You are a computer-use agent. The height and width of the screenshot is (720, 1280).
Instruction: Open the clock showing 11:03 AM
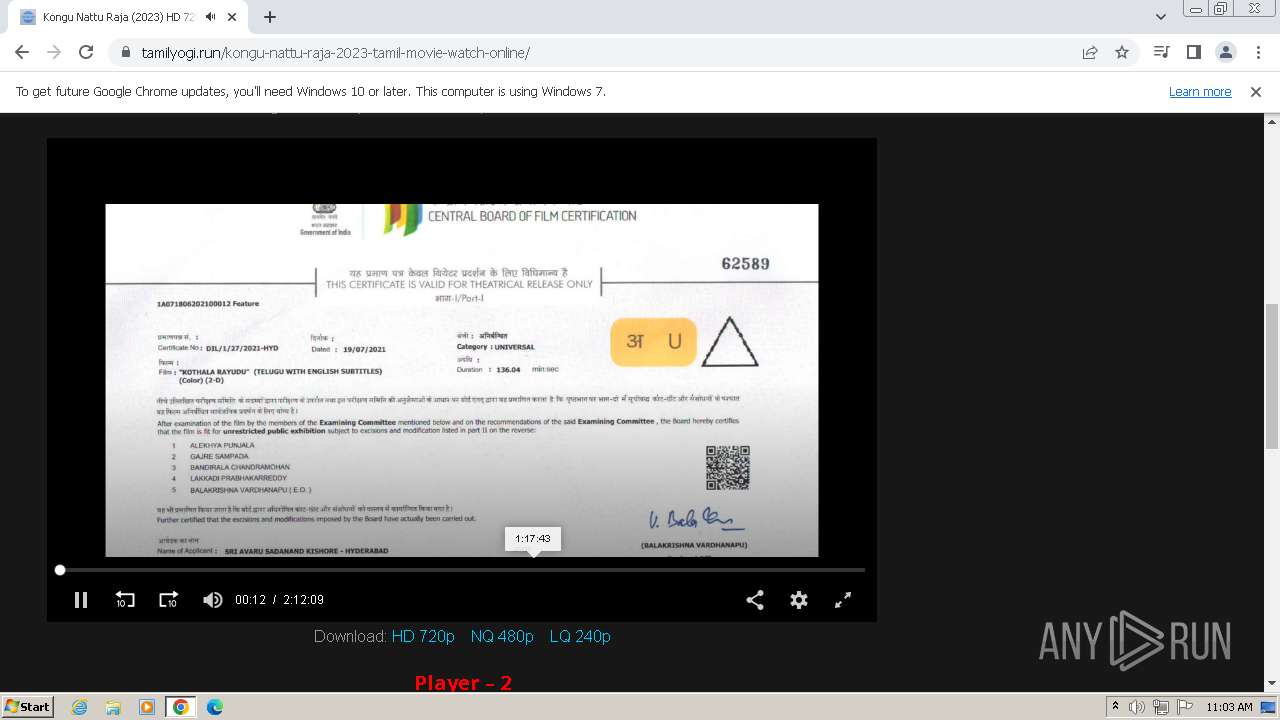point(1229,707)
